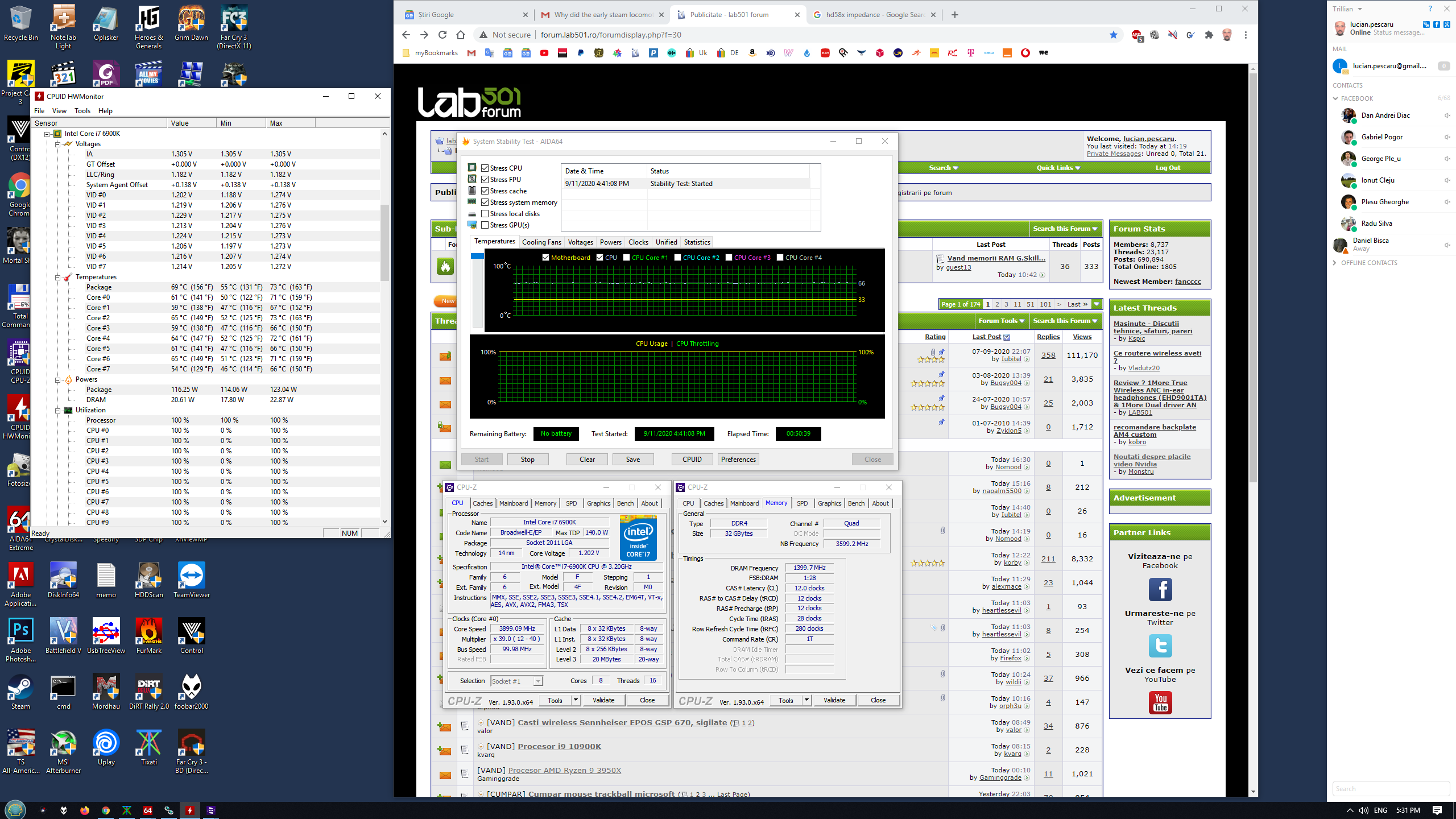Uncheck Stress FPU option
The height and width of the screenshot is (819, 1456).
point(485,180)
